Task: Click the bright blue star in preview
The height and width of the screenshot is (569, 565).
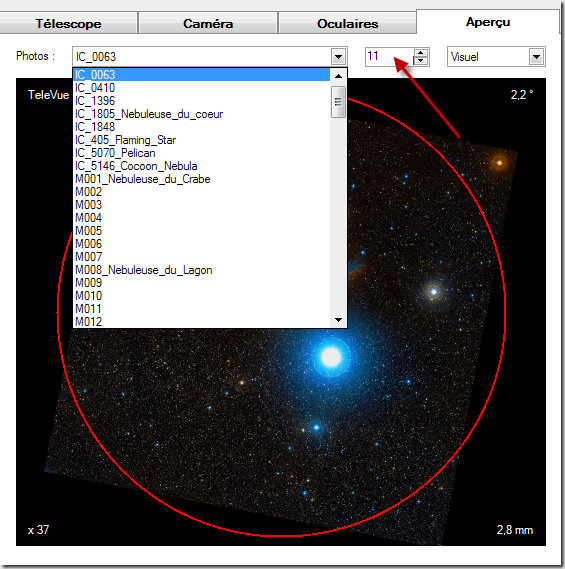Action: click(331, 356)
